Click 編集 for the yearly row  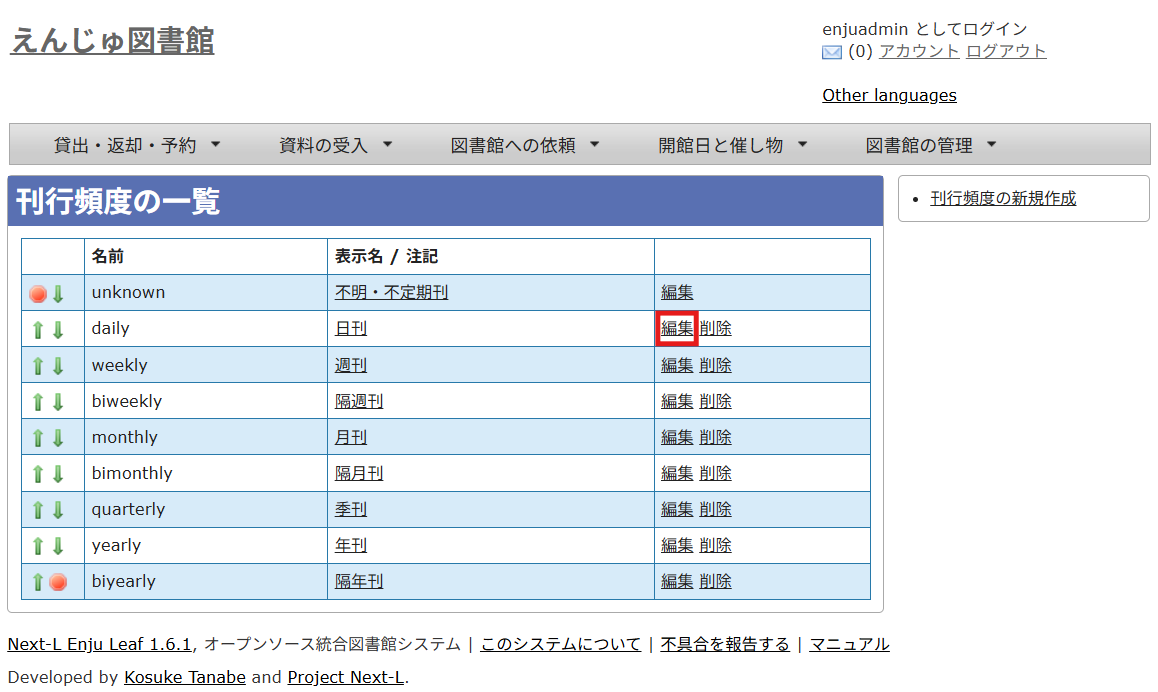click(x=677, y=545)
